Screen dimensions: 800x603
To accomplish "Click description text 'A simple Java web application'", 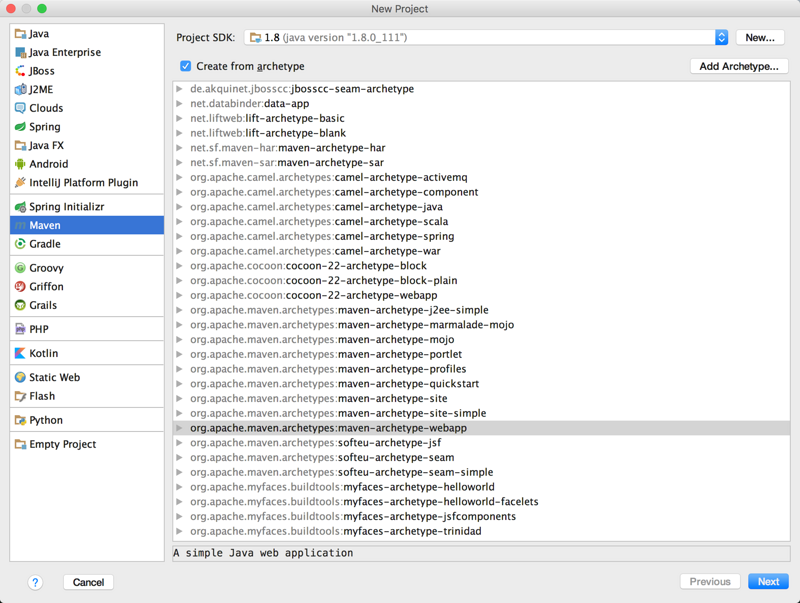I will [263, 553].
